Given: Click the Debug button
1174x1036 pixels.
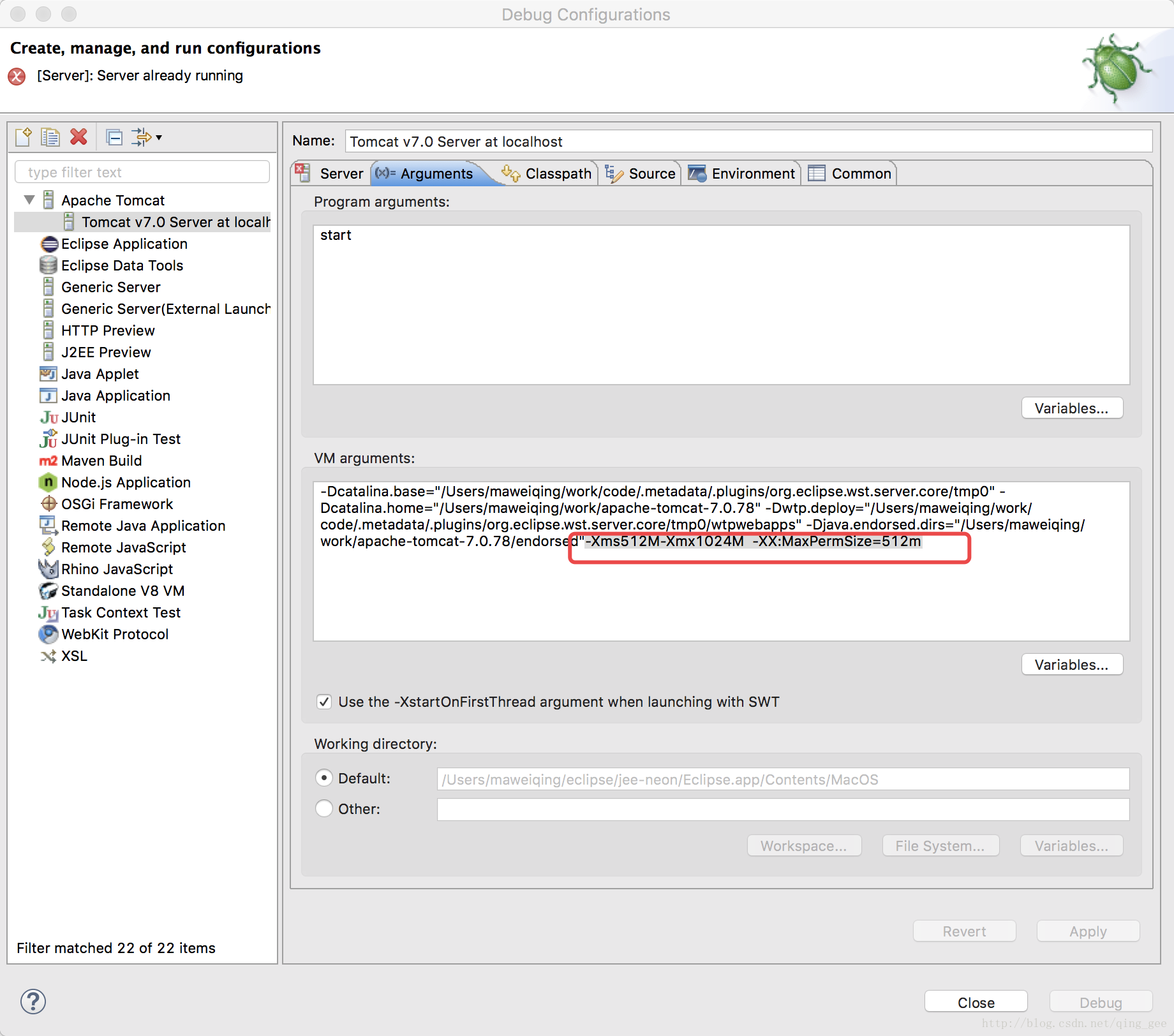Looking at the screenshot, I should (x=1101, y=1002).
